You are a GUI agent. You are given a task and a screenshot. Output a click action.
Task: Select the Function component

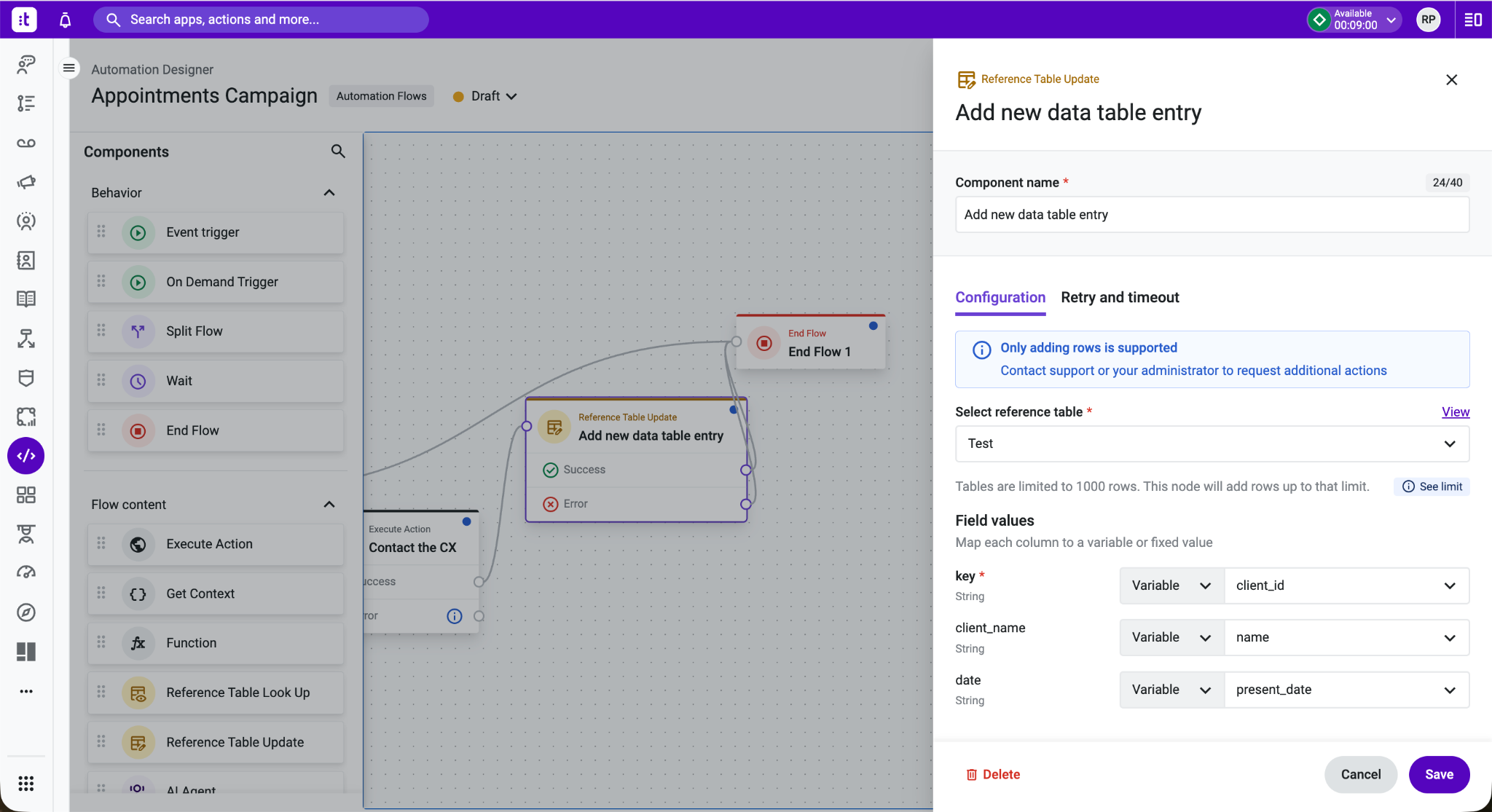216,643
